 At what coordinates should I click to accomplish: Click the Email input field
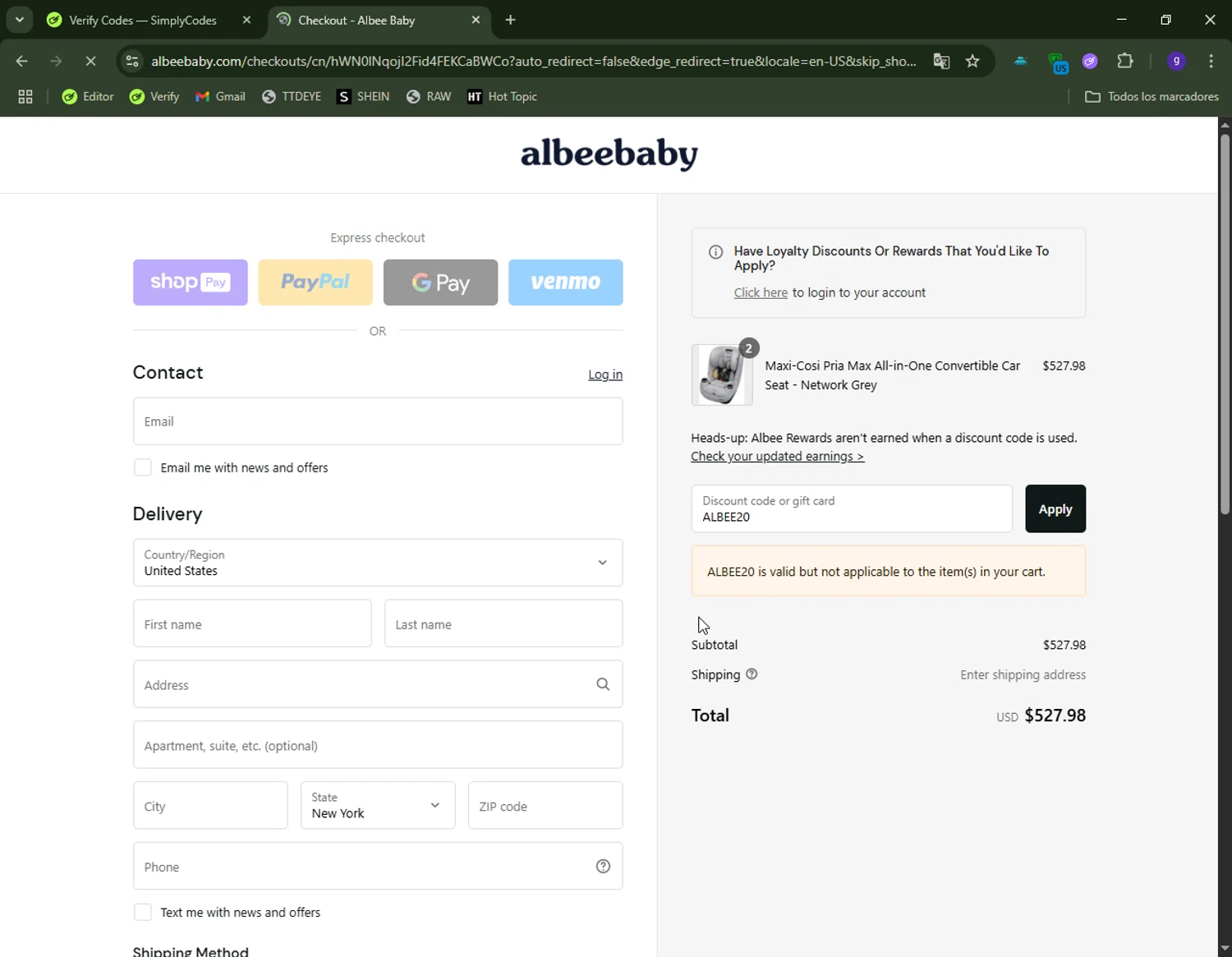pyautogui.click(x=378, y=421)
